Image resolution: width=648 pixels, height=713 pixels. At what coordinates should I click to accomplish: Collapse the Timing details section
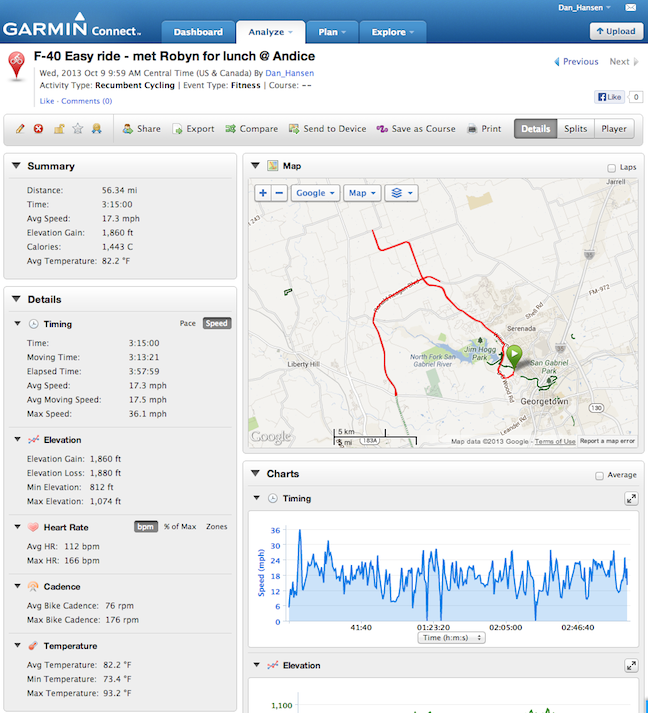click(17, 323)
